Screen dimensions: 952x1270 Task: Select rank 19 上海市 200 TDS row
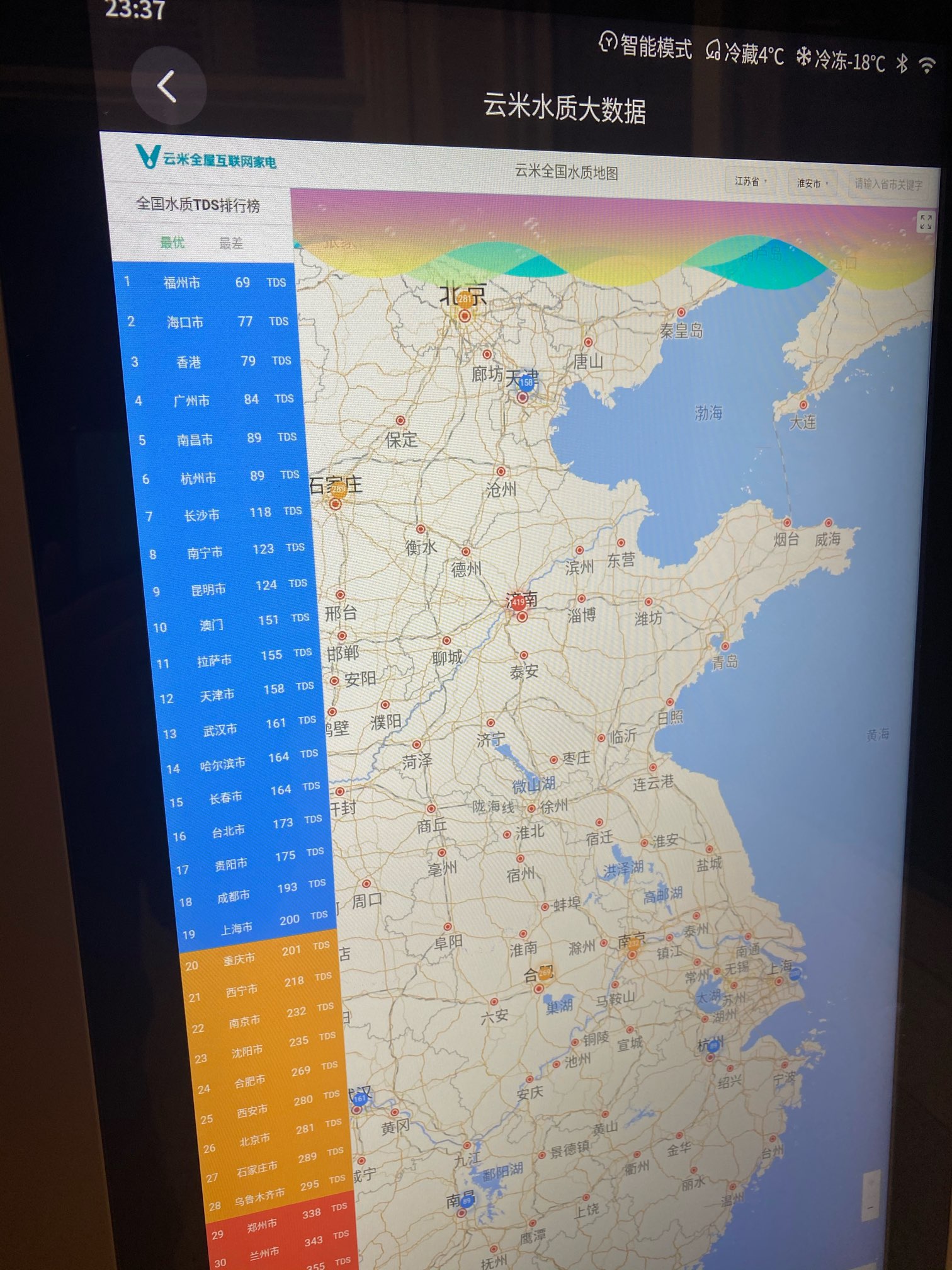[258, 925]
